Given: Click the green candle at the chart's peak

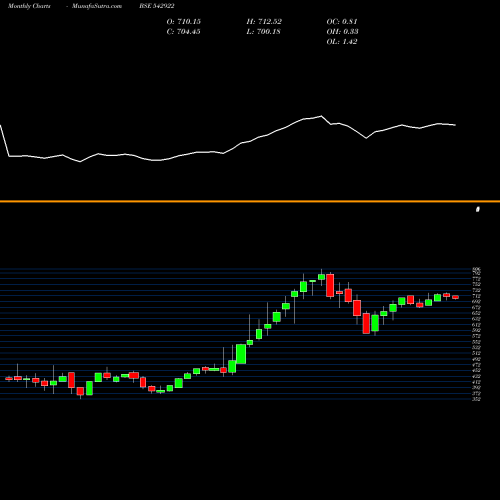Looking at the screenshot, I should click(x=321, y=277).
